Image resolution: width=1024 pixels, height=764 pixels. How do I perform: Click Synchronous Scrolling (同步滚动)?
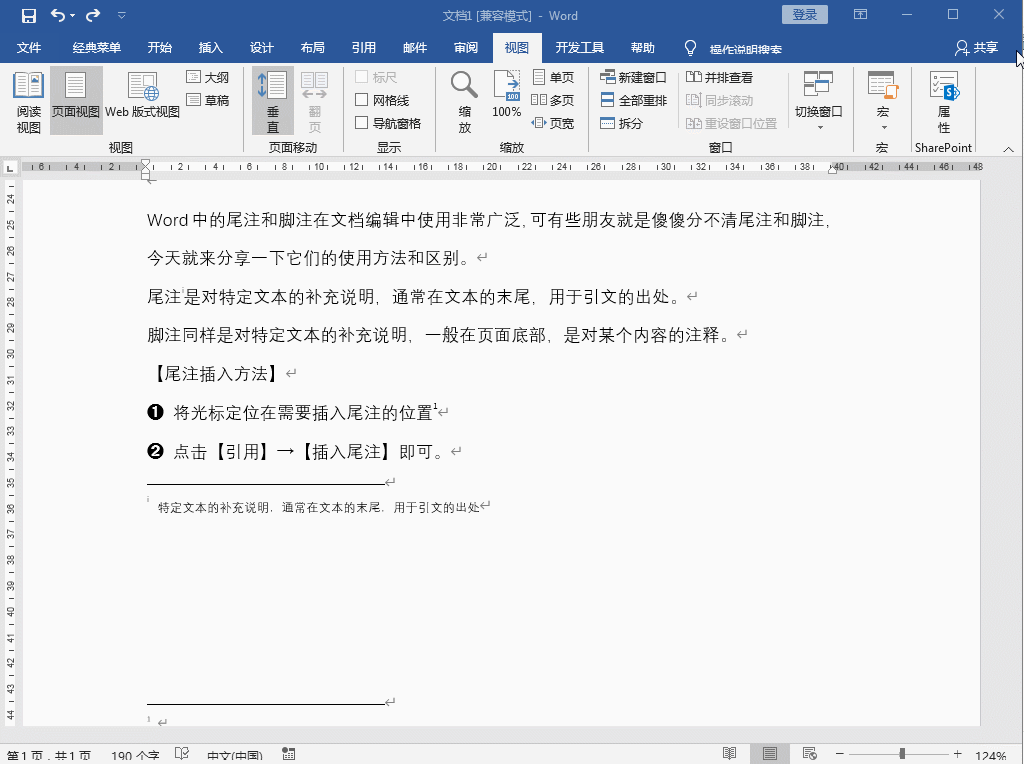click(720, 100)
